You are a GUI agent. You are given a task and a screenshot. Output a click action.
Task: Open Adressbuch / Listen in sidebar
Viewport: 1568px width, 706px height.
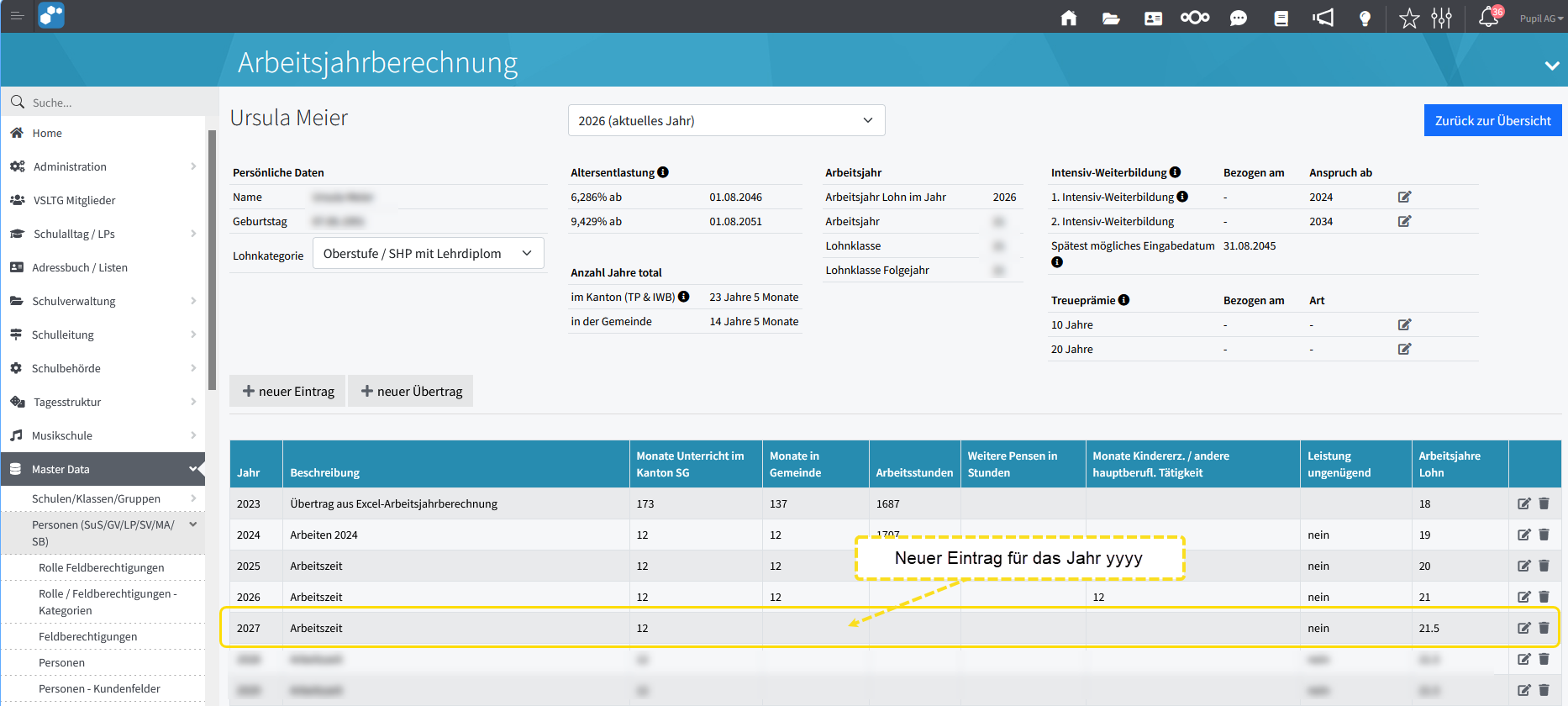tap(103, 267)
